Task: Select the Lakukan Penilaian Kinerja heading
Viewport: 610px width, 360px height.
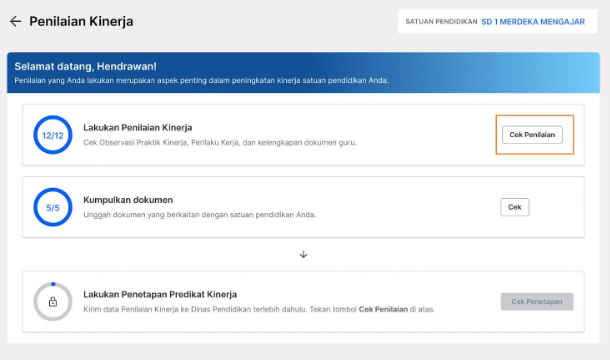Action: coord(138,128)
